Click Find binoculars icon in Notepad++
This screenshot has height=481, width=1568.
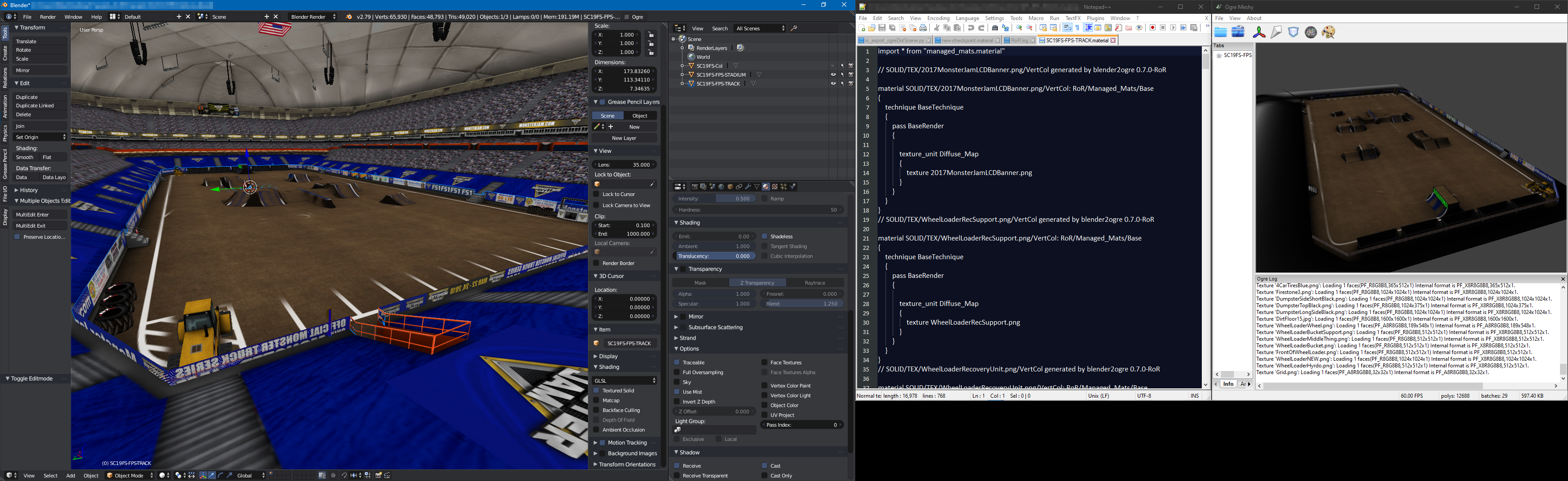pos(995,28)
